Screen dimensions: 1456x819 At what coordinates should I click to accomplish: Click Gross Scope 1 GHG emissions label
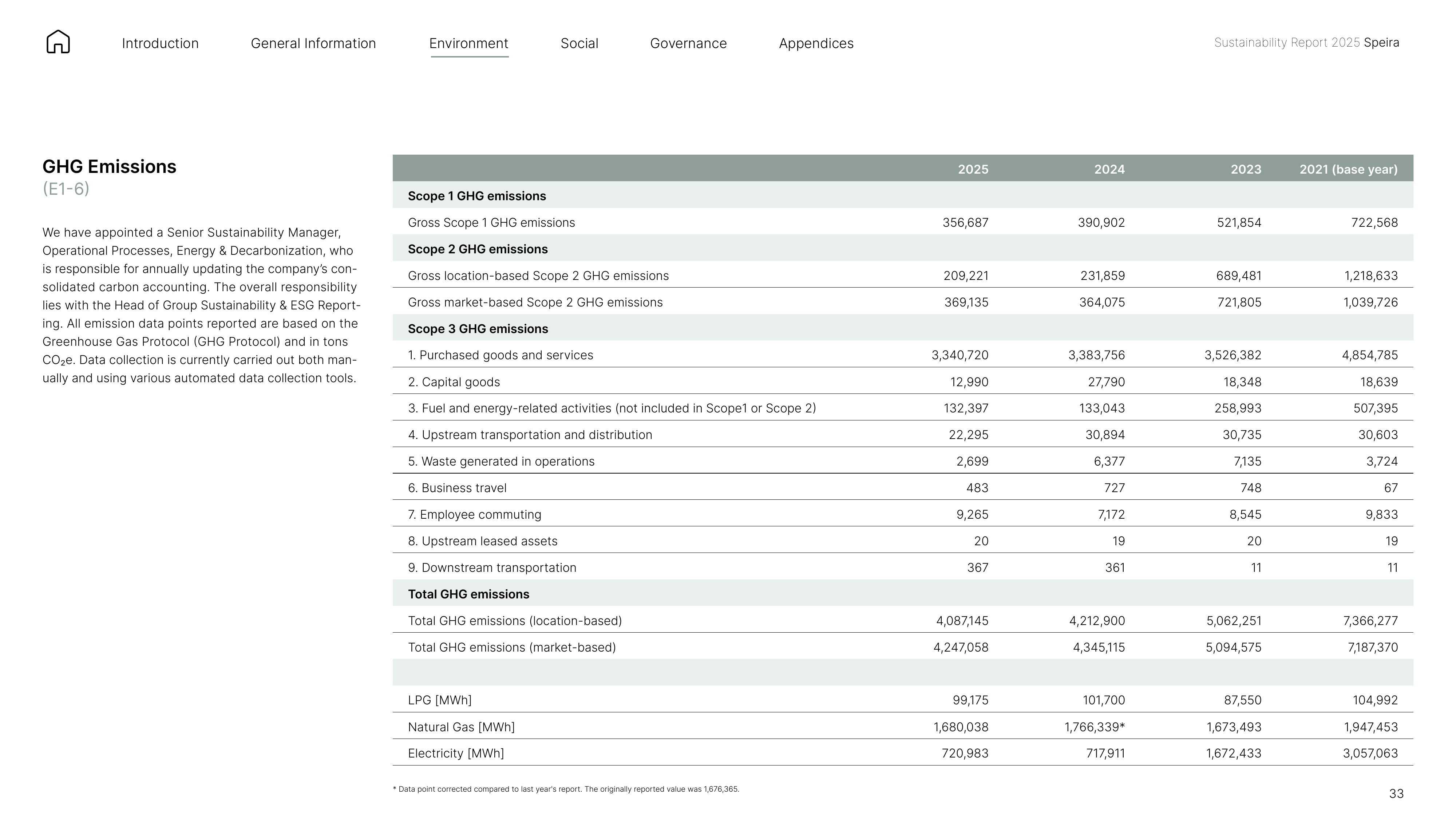click(491, 223)
